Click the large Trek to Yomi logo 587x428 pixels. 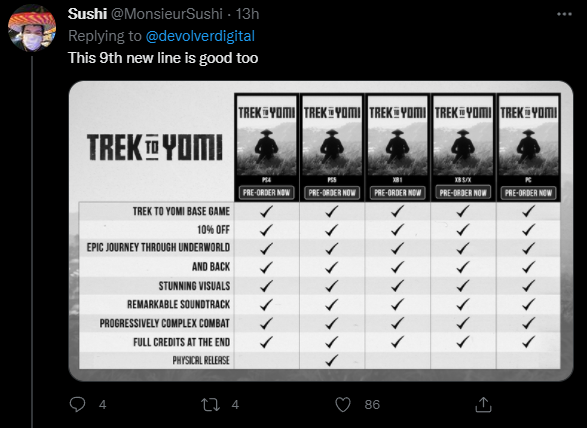155,147
